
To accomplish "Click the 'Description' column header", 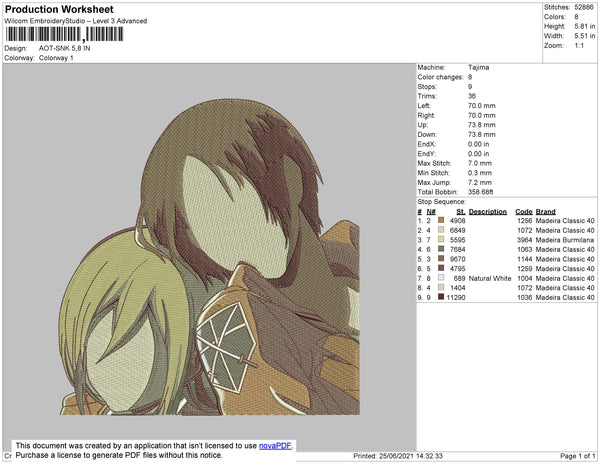I will pos(488,212).
